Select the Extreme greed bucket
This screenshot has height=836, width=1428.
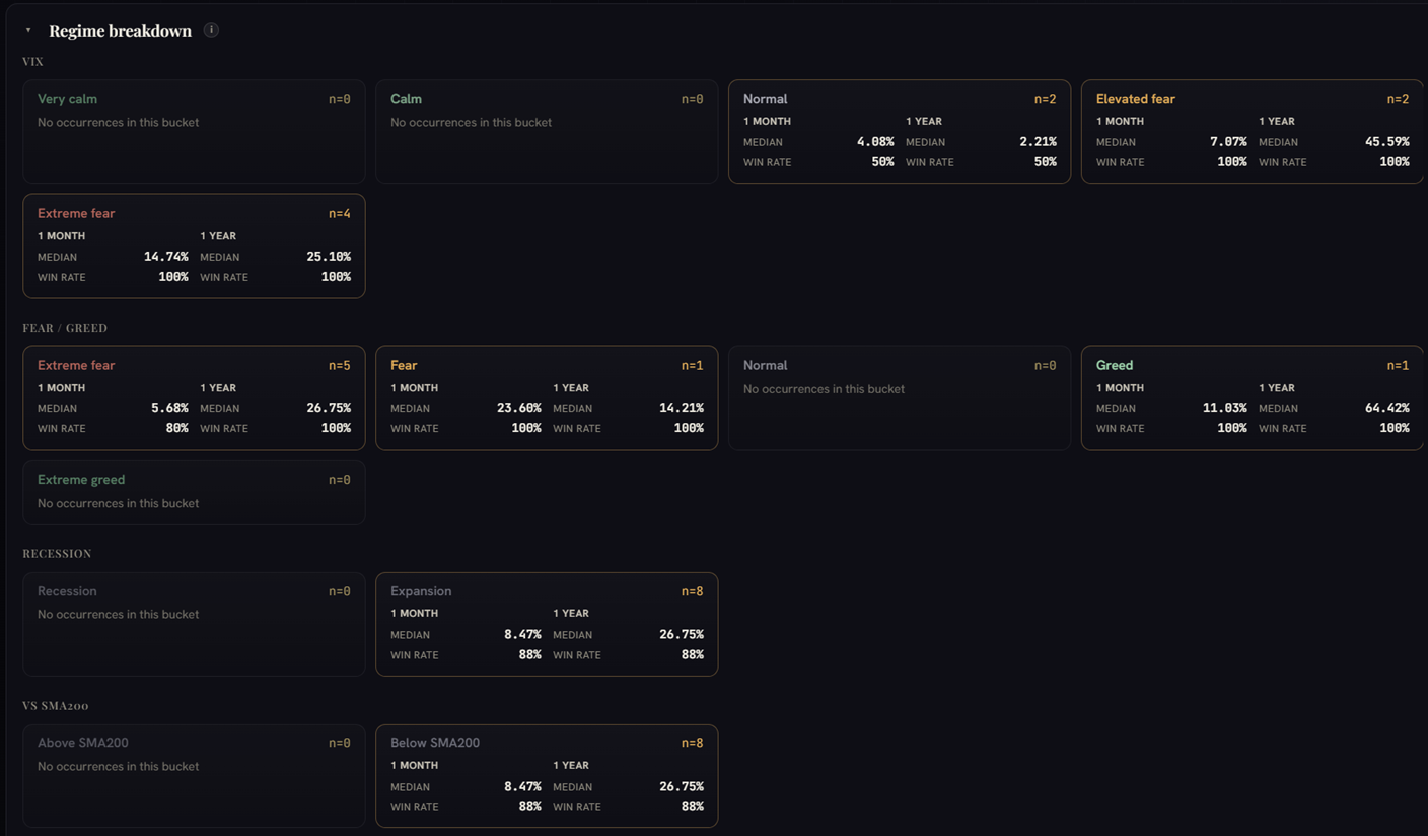tap(194, 492)
